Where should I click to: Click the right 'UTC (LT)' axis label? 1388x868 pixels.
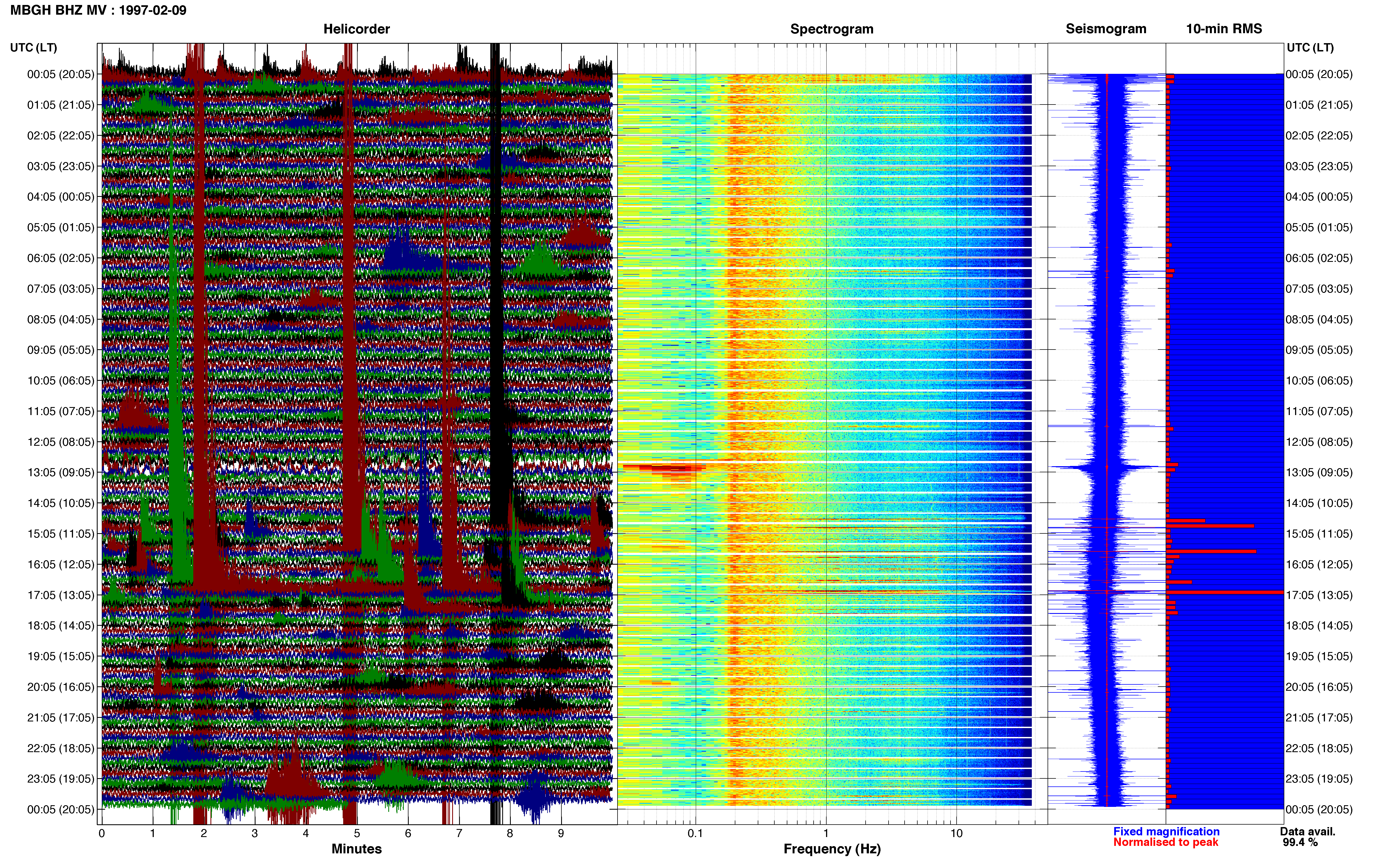click(x=1310, y=48)
